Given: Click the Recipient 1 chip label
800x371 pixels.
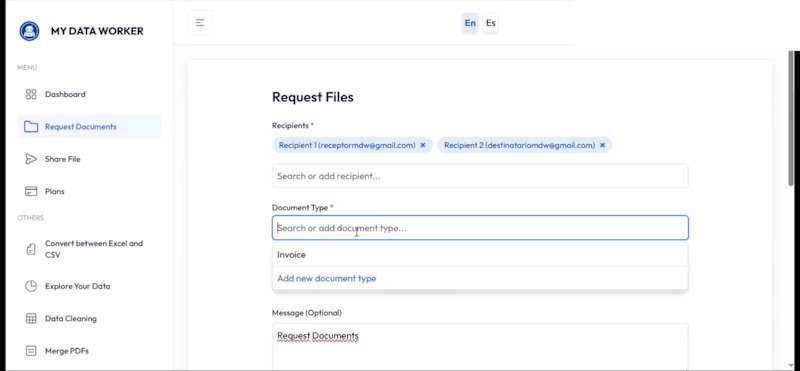Looking at the screenshot, I should click(347, 145).
